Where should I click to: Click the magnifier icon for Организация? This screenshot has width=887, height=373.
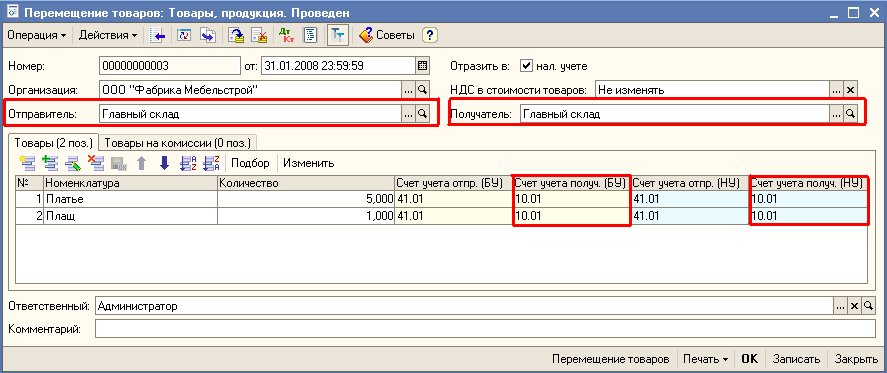(422, 90)
